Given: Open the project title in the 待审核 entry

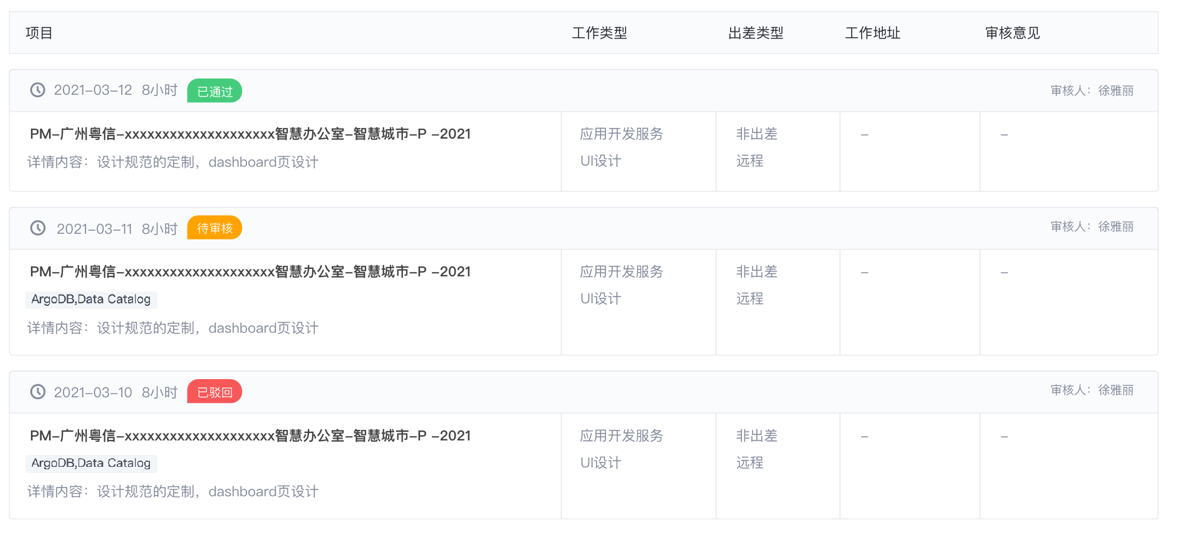Looking at the screenshot, I should pos(250,271).
